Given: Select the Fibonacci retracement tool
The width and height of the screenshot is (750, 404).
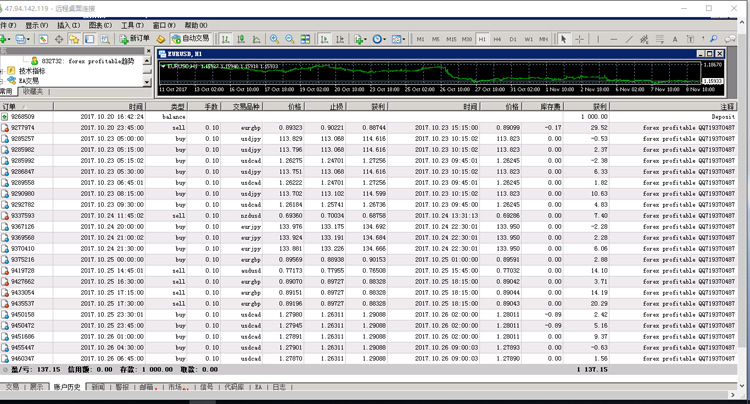Looking at the screenshot, I should (660, 39).
